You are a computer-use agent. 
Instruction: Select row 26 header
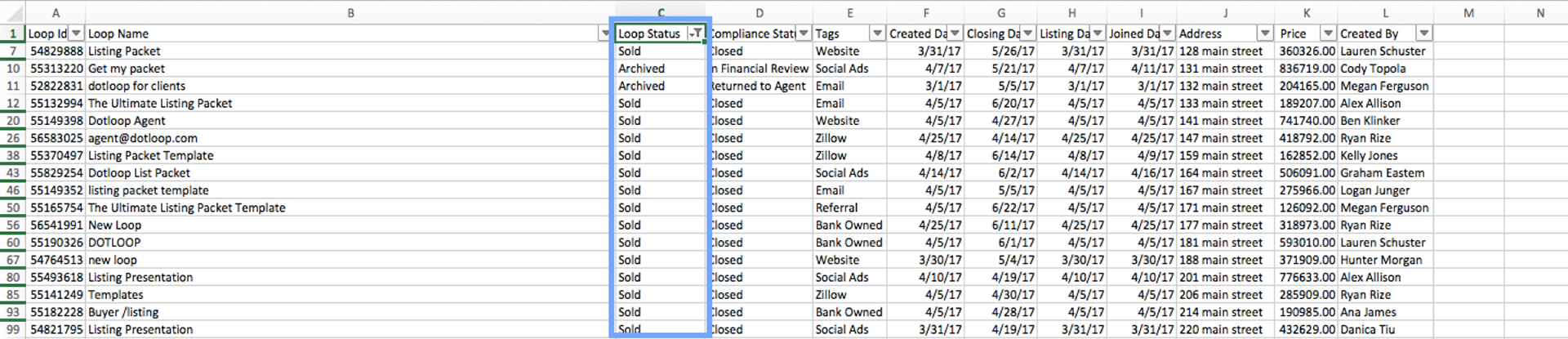click(x=13, y=138)
